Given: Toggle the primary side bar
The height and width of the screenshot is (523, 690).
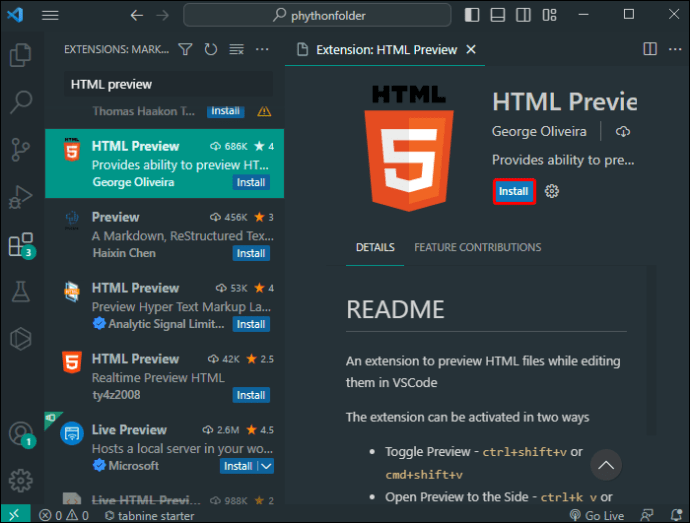Looking at the screenshot, I should coord(472,15).
